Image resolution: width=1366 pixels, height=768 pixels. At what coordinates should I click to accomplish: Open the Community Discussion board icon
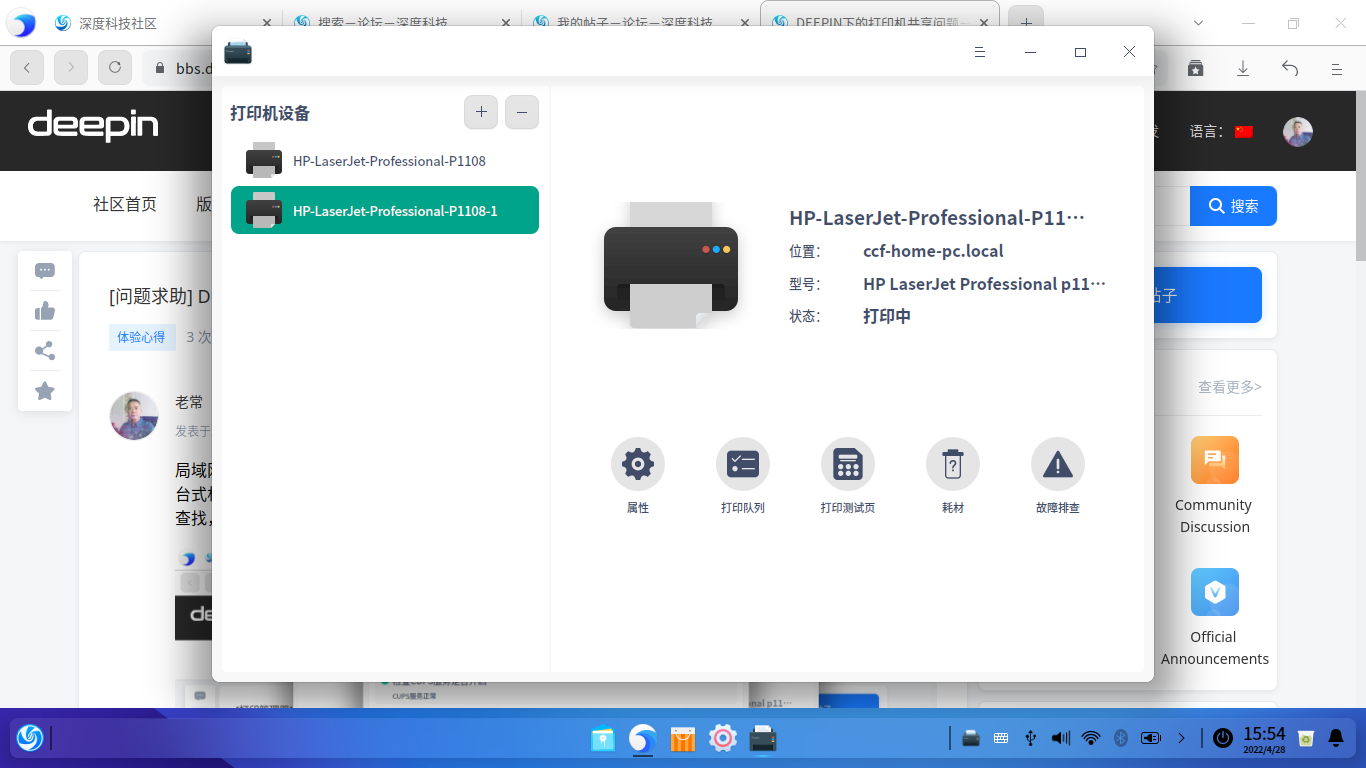1215,460
